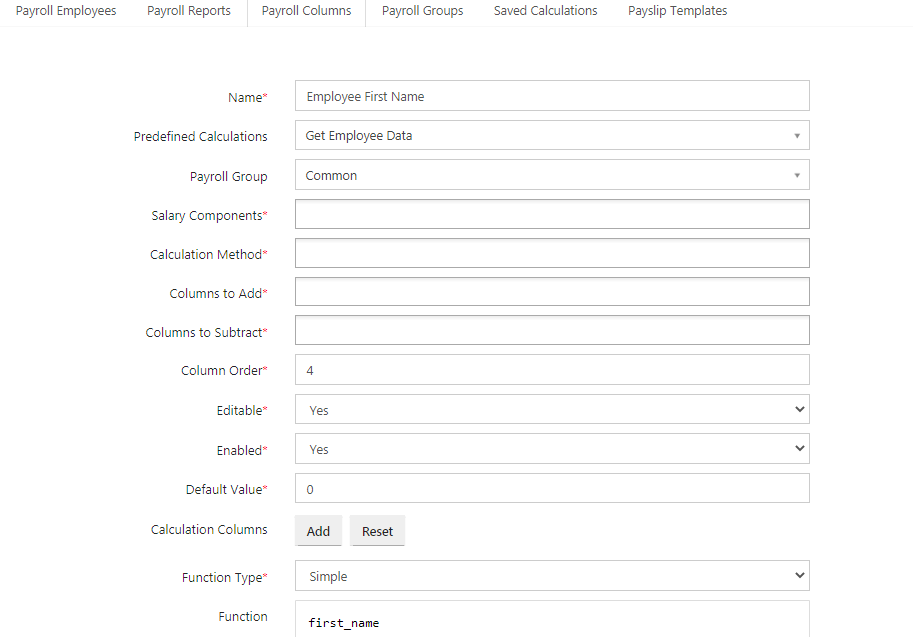Click the Default Value field
Image resolution: width=913 pixels, height=637 pixels.
click(552, 489)
